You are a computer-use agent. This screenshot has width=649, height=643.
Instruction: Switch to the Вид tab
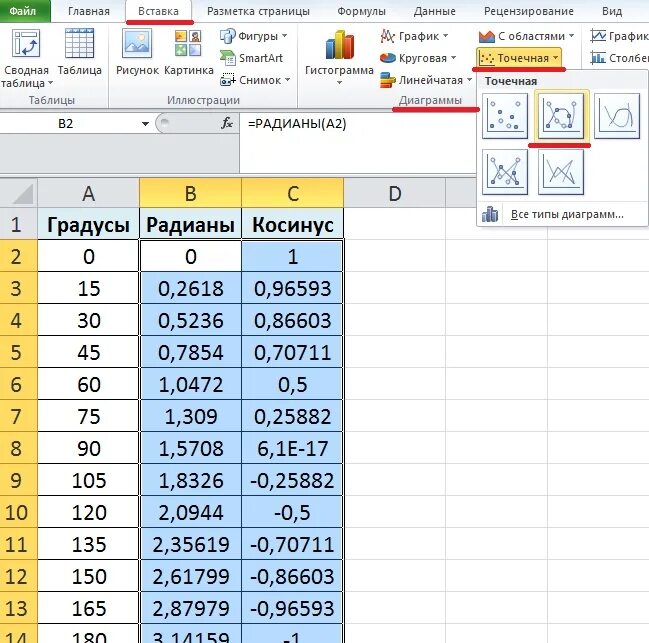coord(612,11)
